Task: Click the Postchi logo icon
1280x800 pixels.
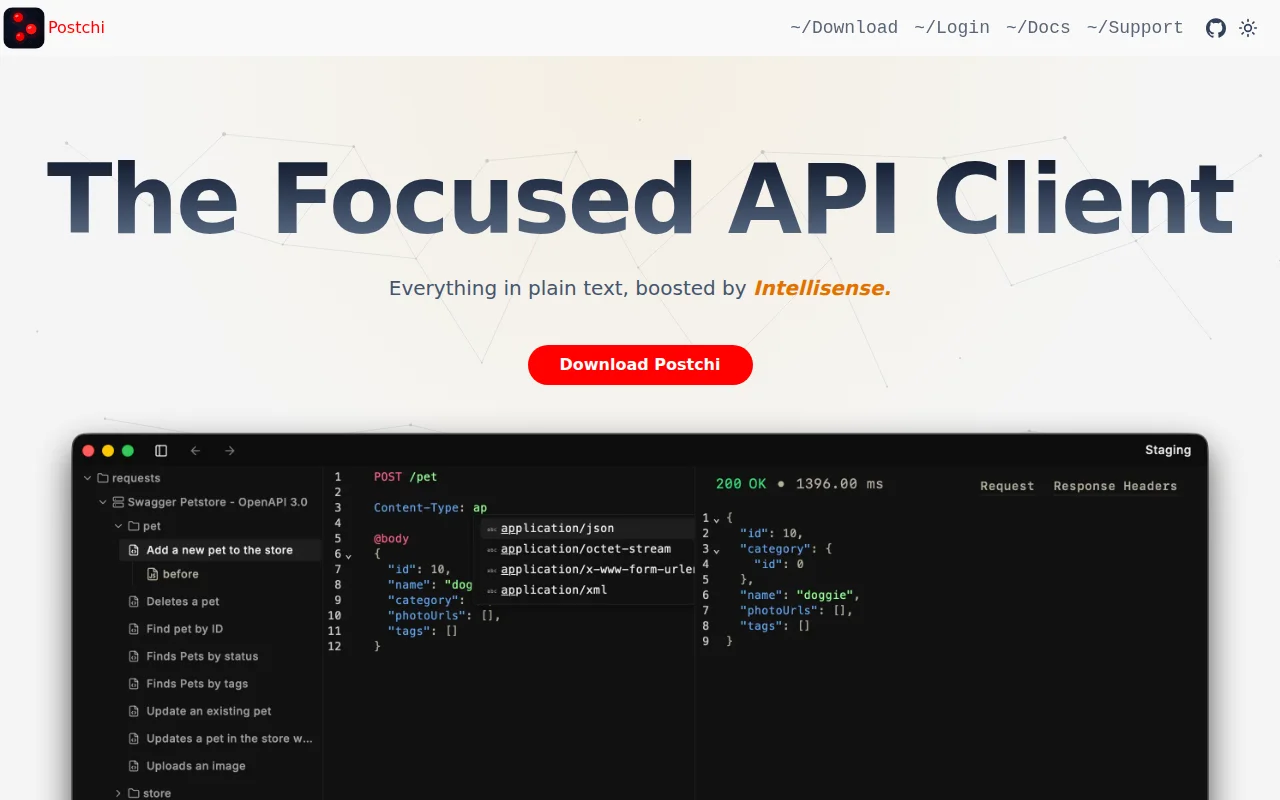Action: click(24, 28)
